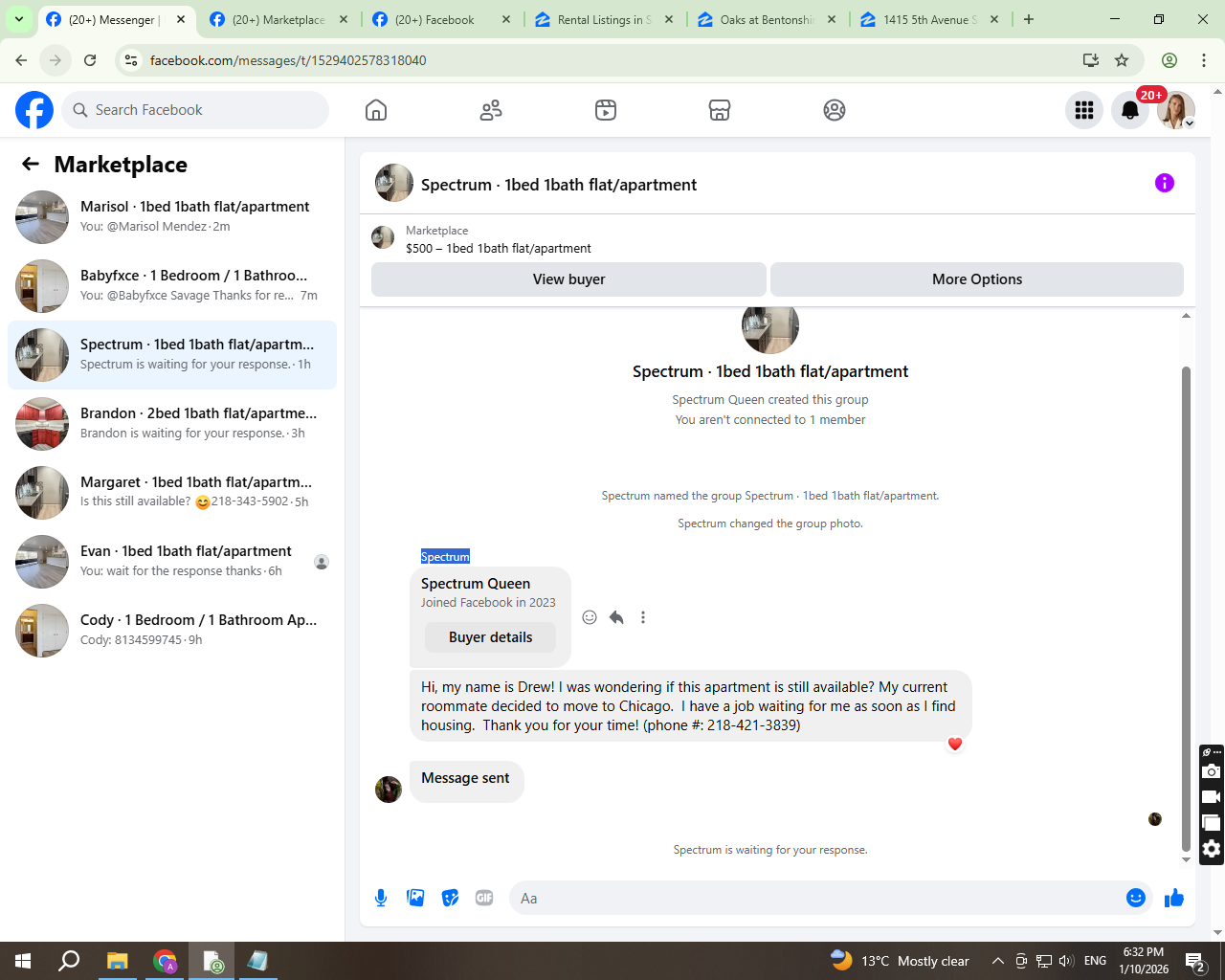This screenshot has width=1225, height=980.
Task: Click the heart reaction on Drew's message
Action: (955, 744)
